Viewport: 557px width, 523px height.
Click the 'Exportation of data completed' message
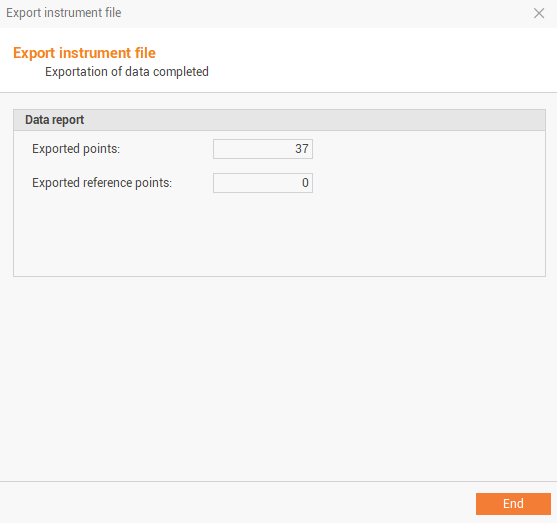127,72
